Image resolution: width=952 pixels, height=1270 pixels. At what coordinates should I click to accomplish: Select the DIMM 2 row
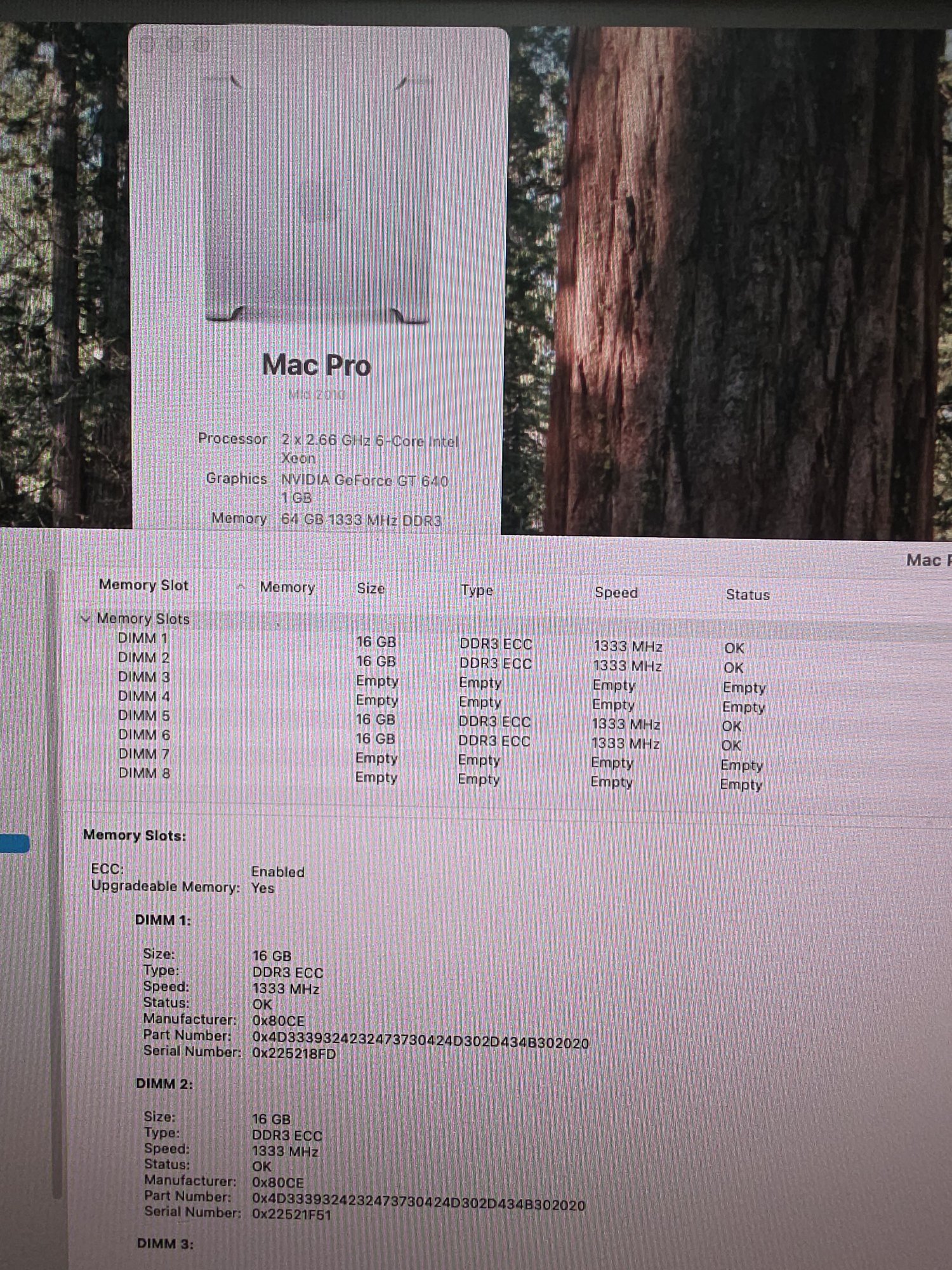click(x=508, y=662)
